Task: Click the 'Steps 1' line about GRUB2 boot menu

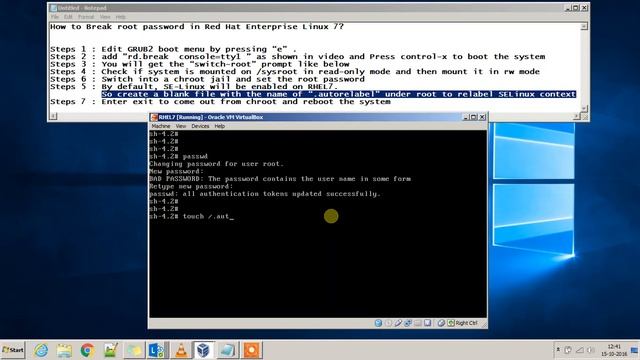Action: [173, 49]
